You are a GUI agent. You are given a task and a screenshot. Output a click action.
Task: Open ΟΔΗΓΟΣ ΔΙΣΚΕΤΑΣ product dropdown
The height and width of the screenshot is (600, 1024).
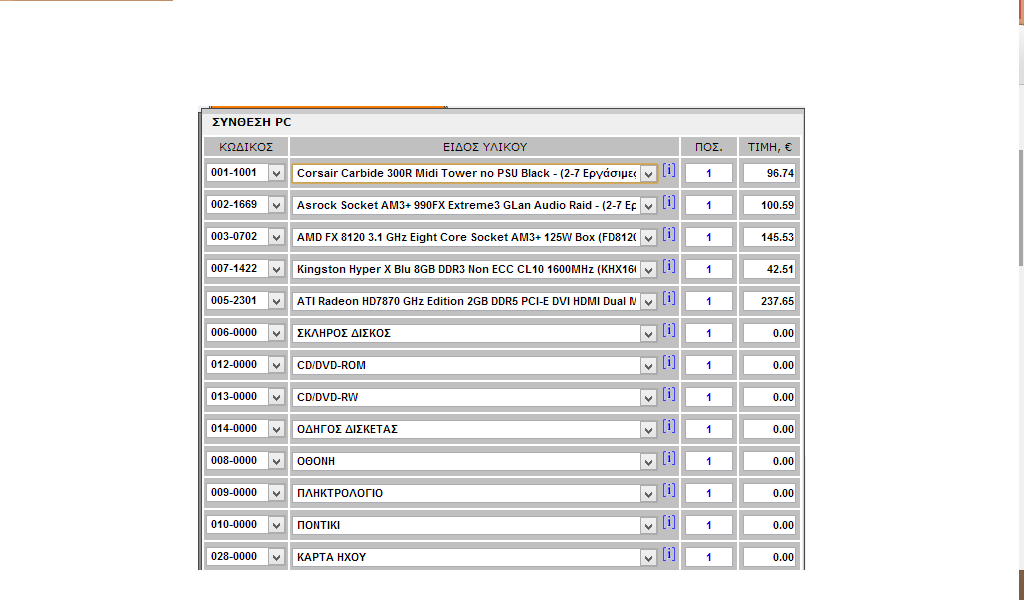click(x=648, y=430)
